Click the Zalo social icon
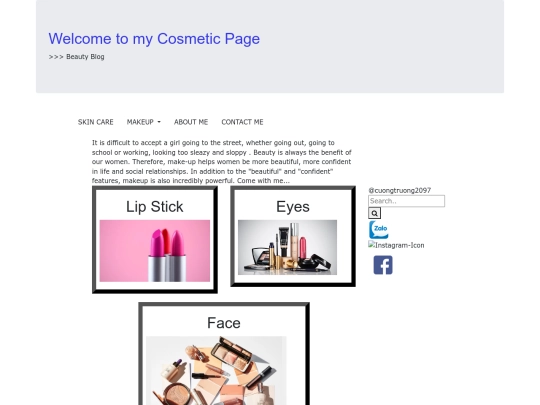Screen dimensions: 540x405 378,230
